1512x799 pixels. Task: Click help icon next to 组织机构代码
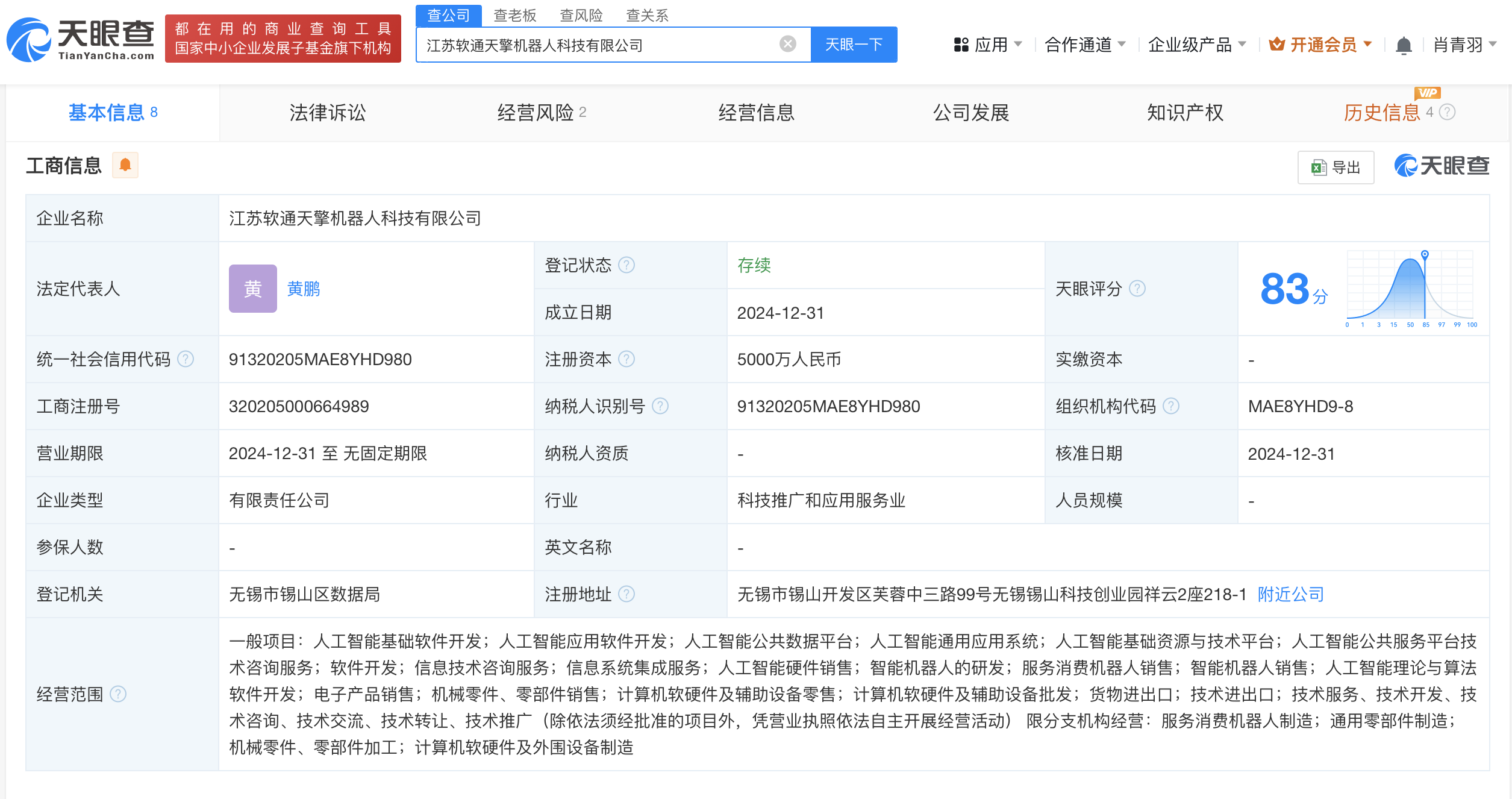click(1171, 406)
